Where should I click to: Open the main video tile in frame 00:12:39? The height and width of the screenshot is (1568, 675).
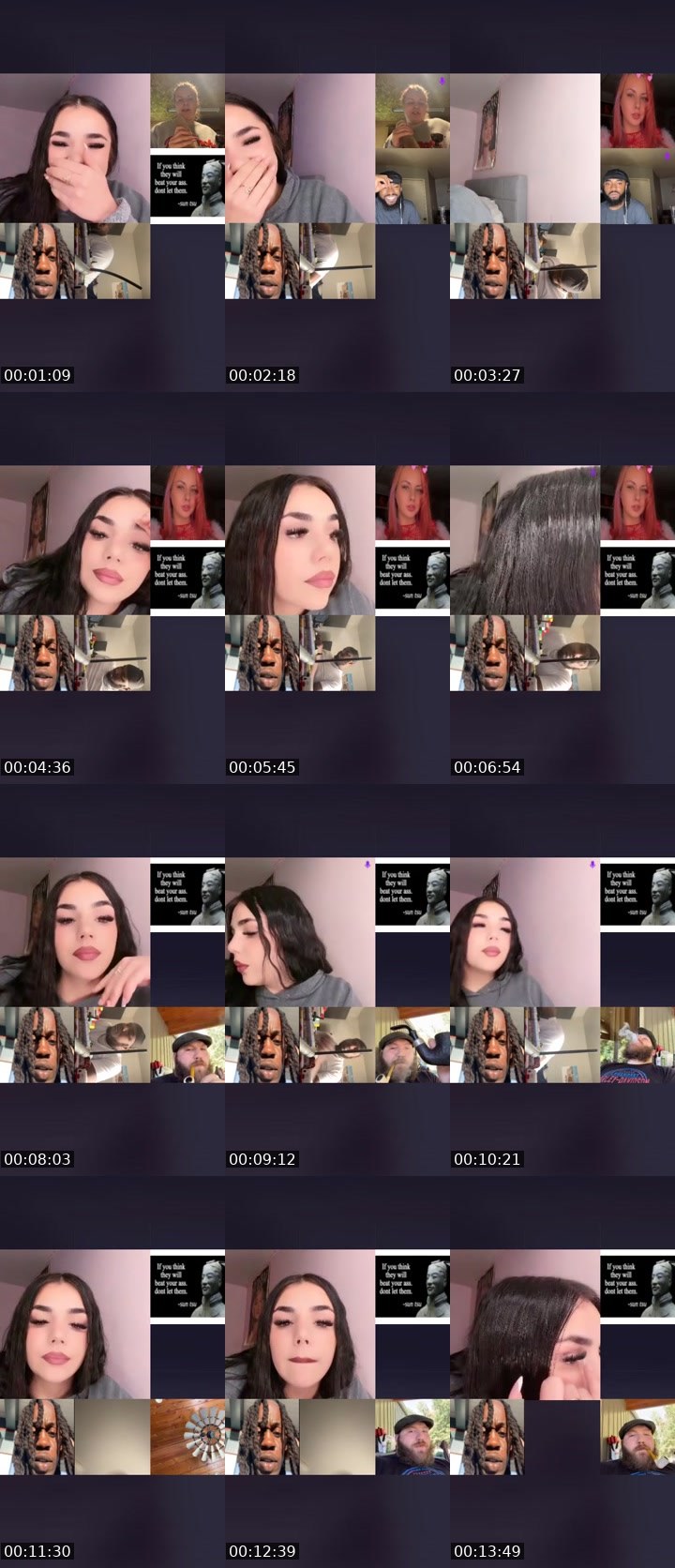(x=300, y=1324)
